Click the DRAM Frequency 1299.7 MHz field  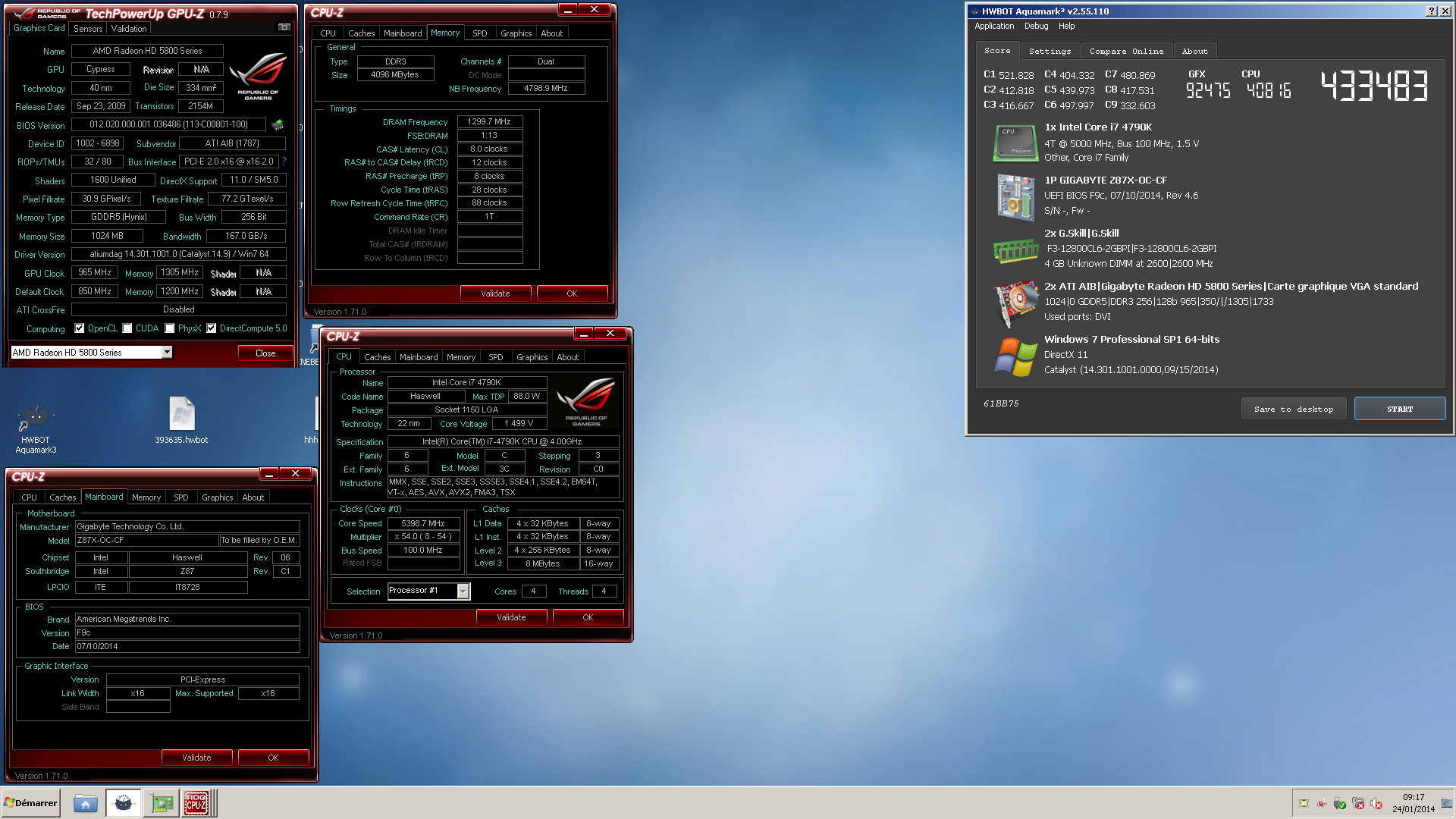tap(489, 121)
